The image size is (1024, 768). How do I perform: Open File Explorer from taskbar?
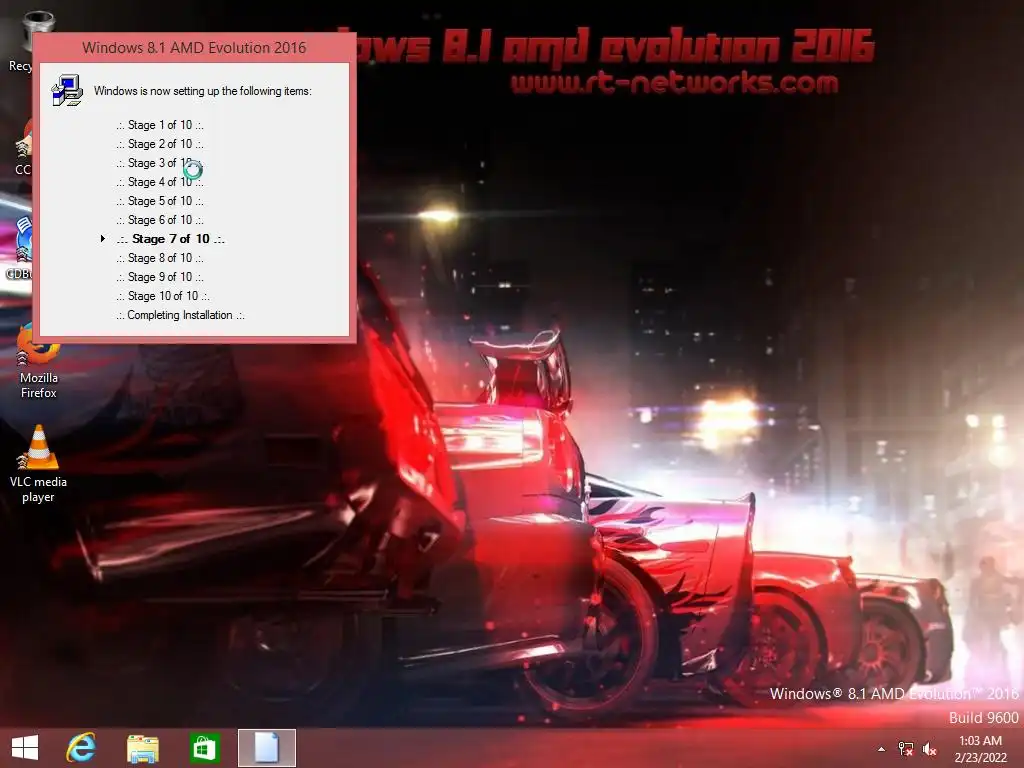(x=142, y=748)
